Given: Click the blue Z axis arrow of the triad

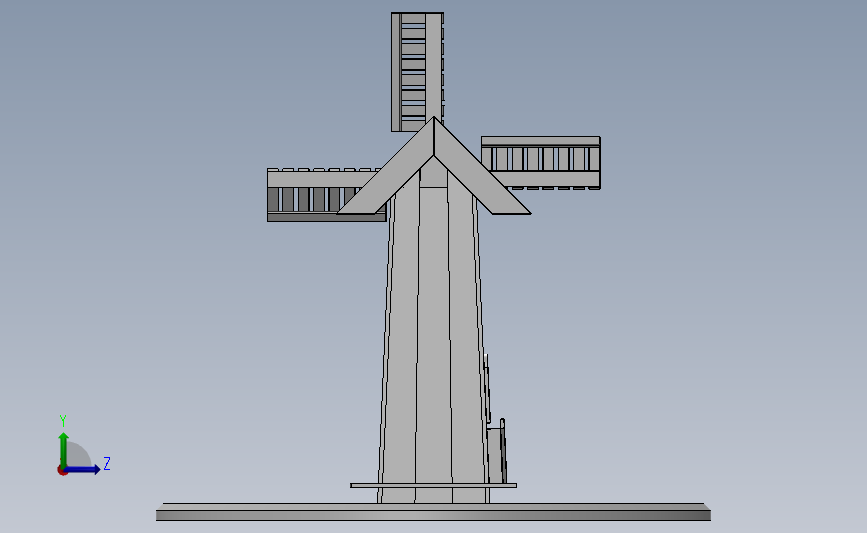Looking at the screenshot, I should point(83,469).
